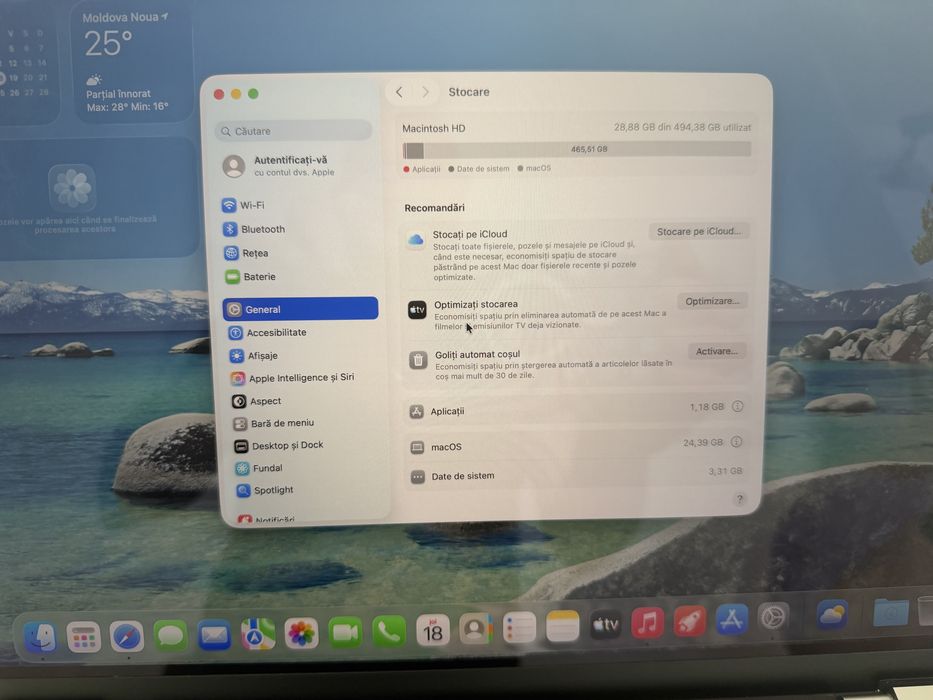Open Afișaje display settings
Image resolution: width=933 pixels, height=700 pixels.
coord(255,356)
